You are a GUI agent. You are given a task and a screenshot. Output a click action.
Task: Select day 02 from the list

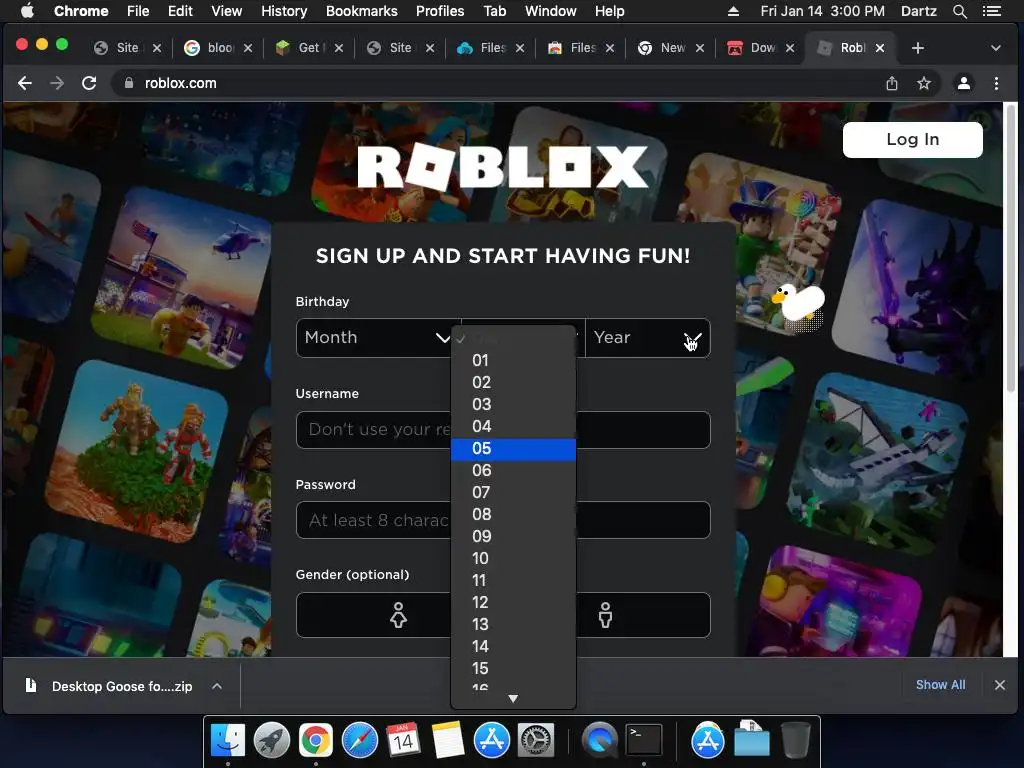(513, 383)
